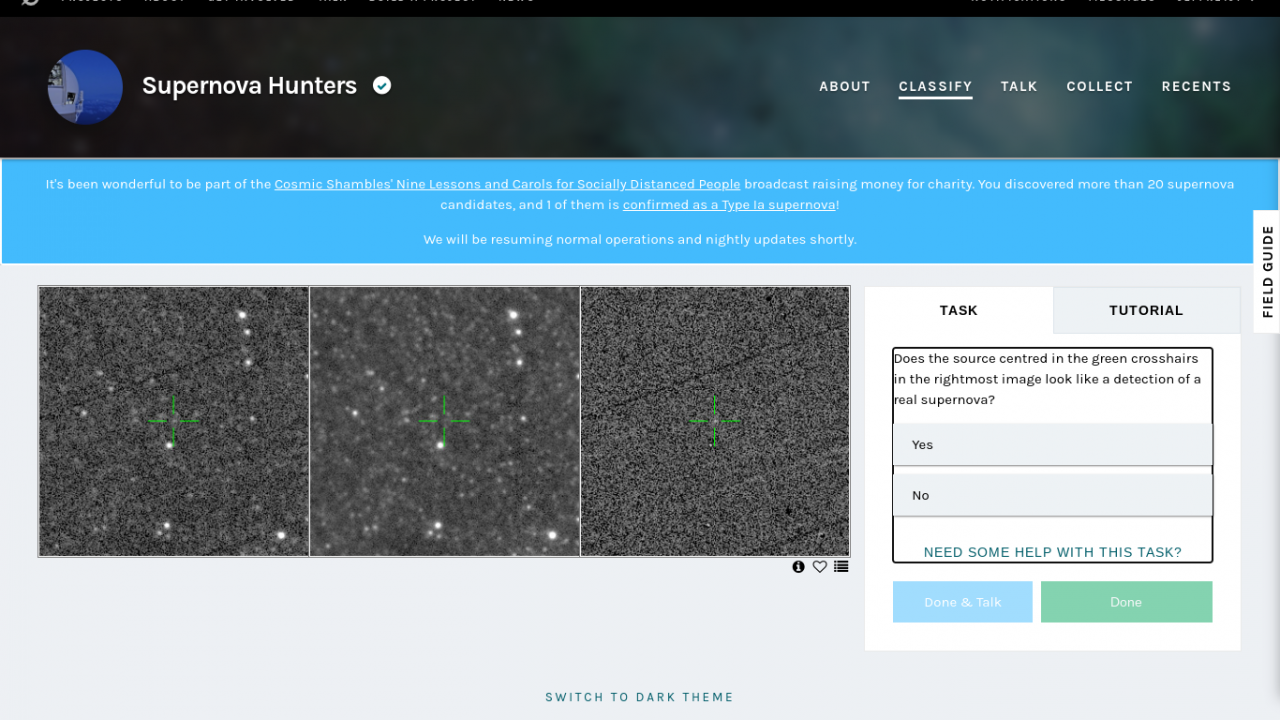Click the rightmost difference image
Screen dimensions: 1280x720
(715, 421)
